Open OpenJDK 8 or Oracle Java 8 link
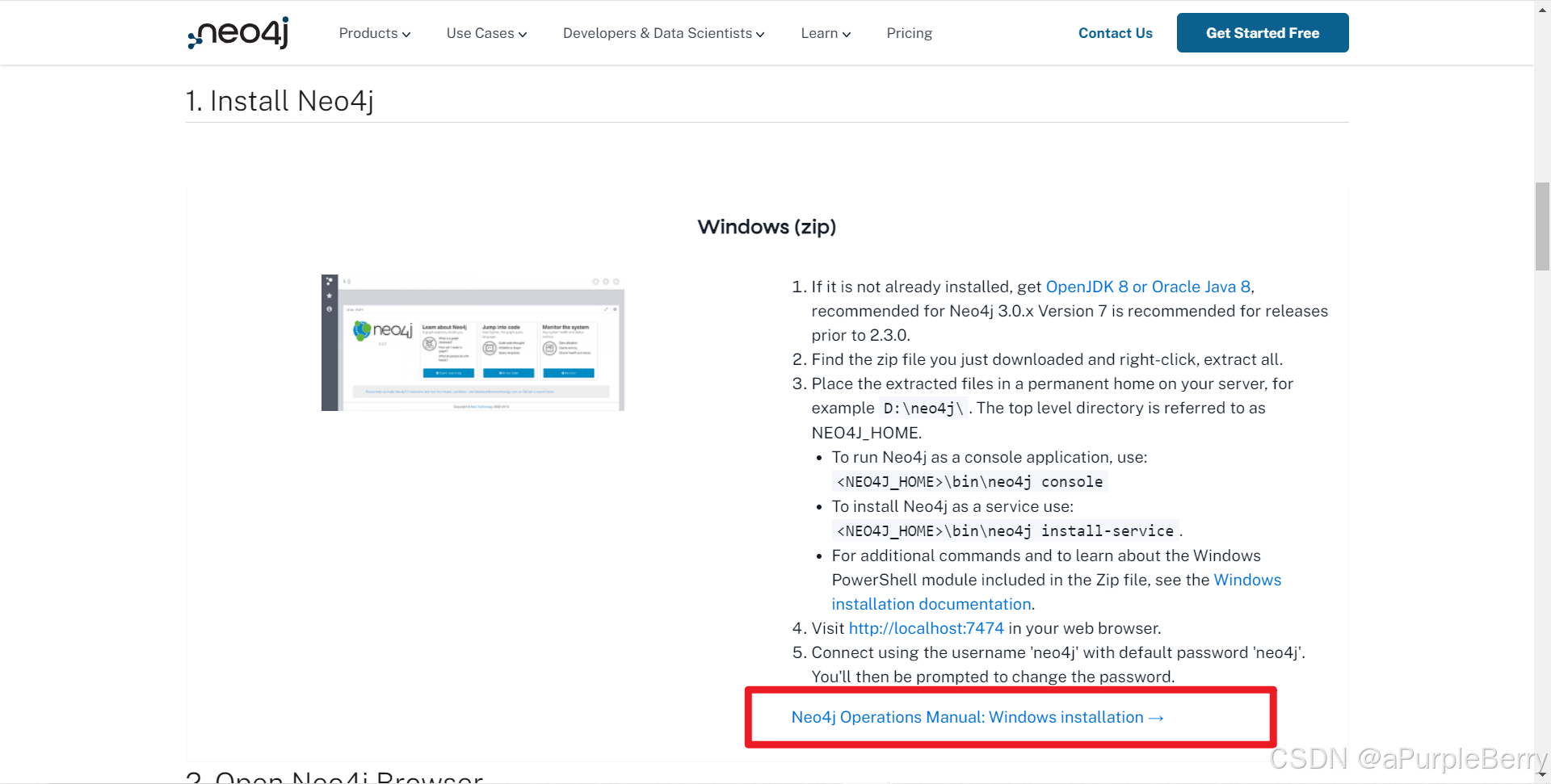This screenshot has width=1551, height=784. pyautogui.click(x=1148, y=287)
